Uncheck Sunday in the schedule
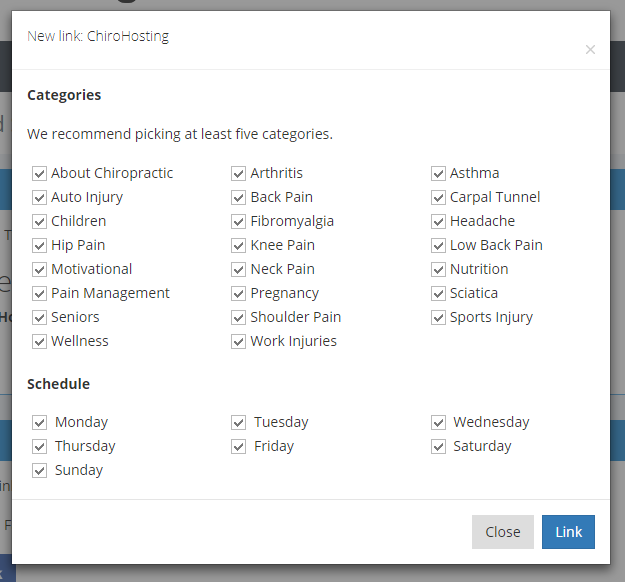 tap(40, 470)
